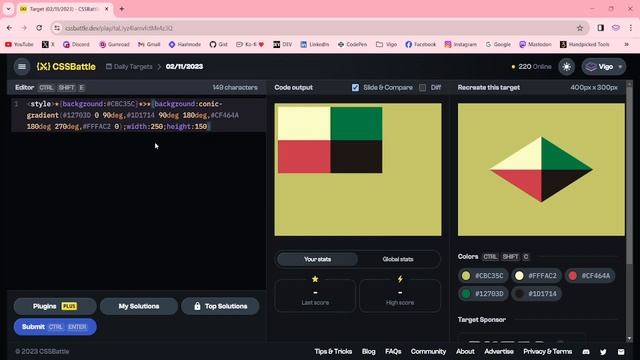Viewport: 640px width, 360px height.
Task: Copy color #CBC35C swatch
Action: (x=483, y=276)
